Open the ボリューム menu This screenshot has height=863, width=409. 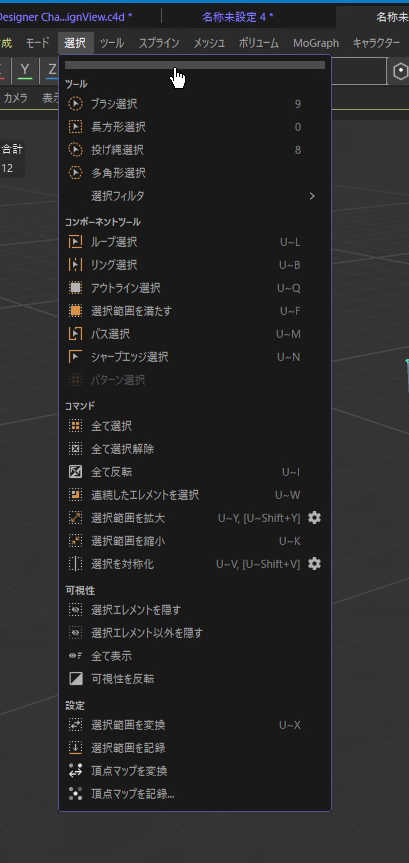point(259,43)
